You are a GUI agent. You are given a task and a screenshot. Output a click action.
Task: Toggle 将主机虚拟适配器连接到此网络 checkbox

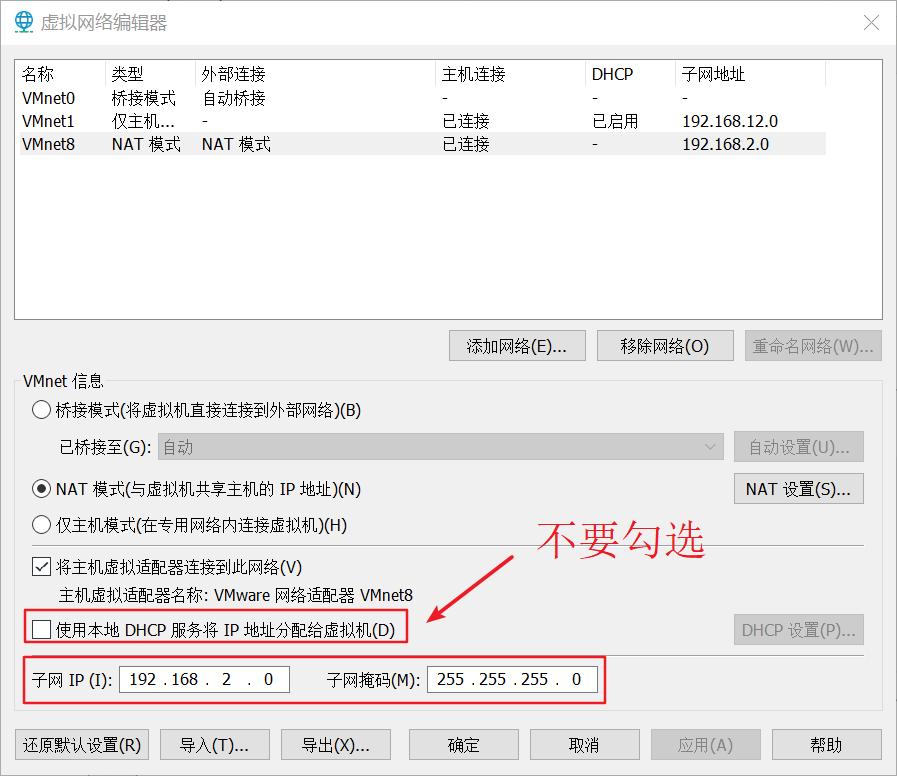coord(41,566)
